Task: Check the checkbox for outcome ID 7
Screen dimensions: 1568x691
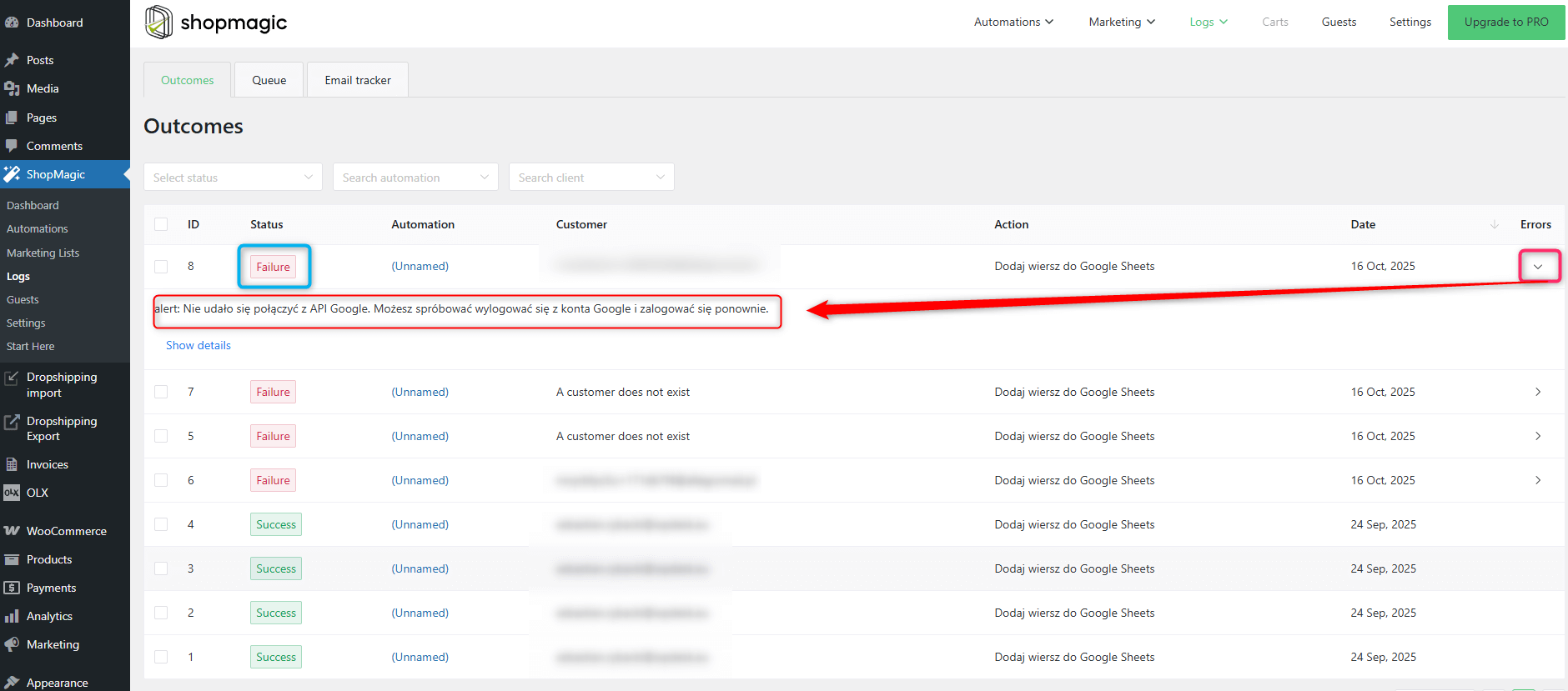Action: (161, 392)
